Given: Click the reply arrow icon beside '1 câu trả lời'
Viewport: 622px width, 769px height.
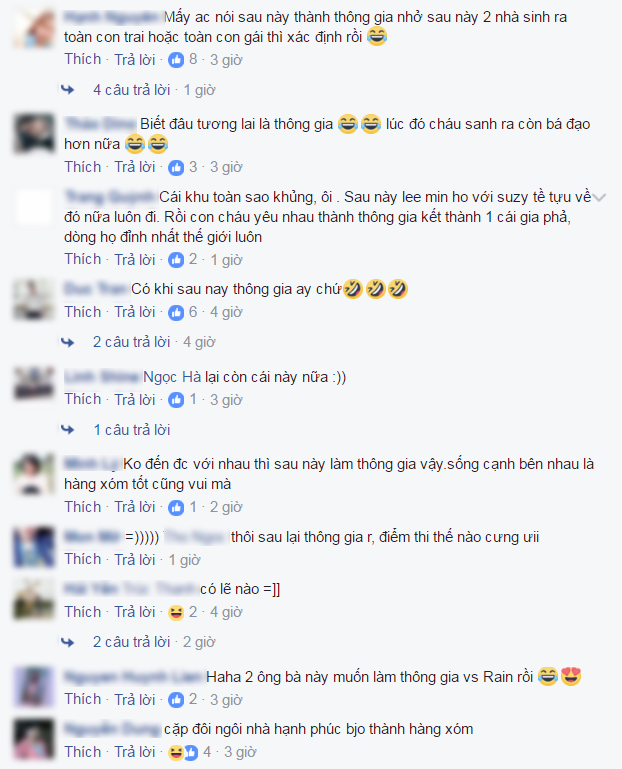Looking at the screenshot, I should 68,430.
